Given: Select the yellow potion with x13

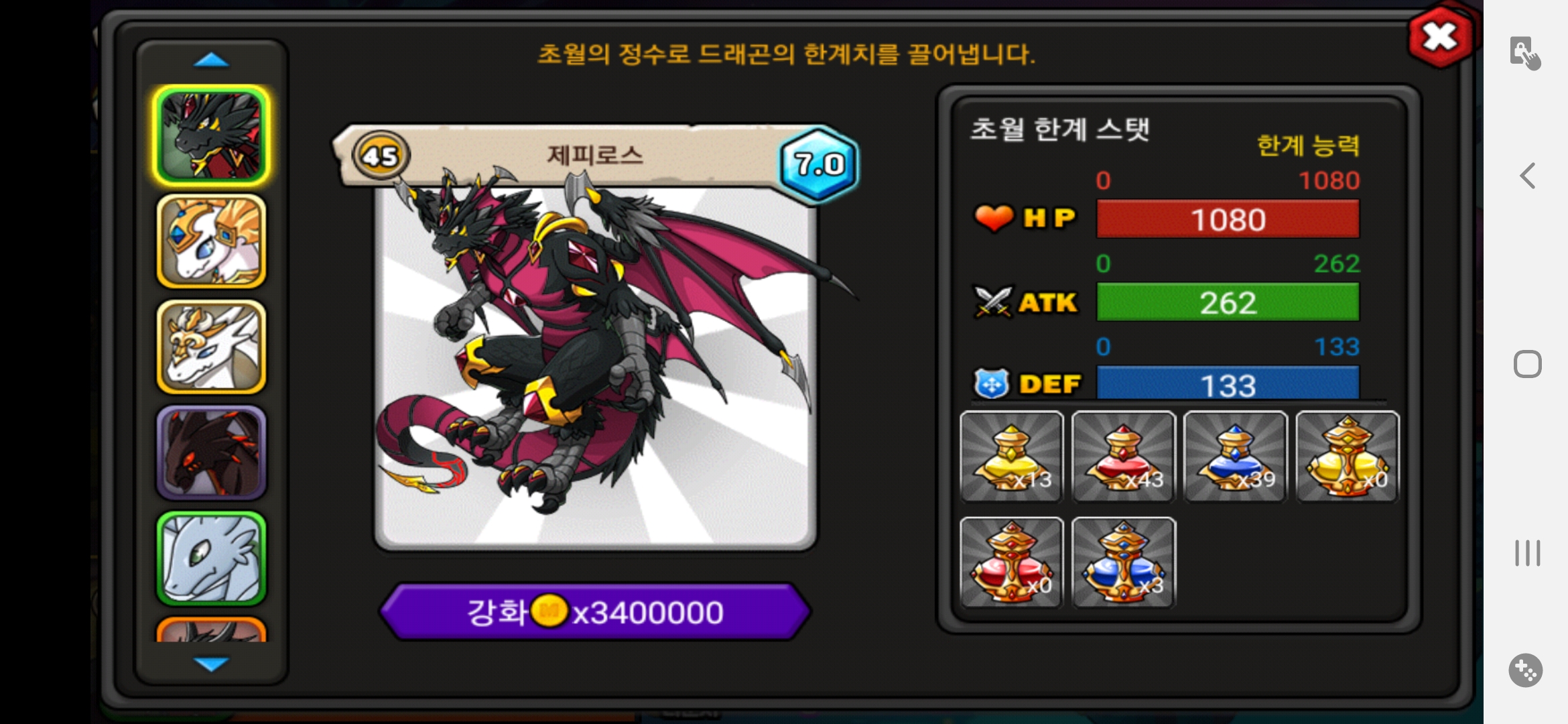Looking at the screenshot, I should pos(1011,457).
